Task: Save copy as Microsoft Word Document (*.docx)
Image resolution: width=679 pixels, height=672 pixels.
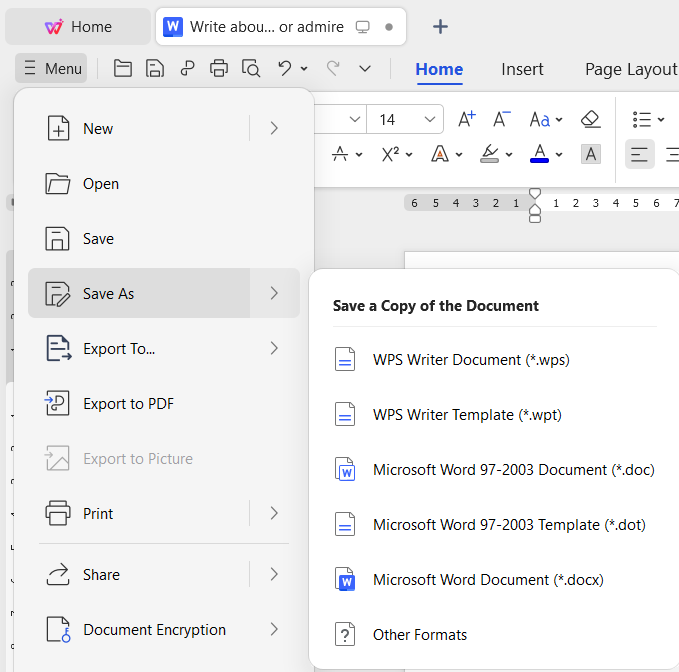Action: (487, 580)
